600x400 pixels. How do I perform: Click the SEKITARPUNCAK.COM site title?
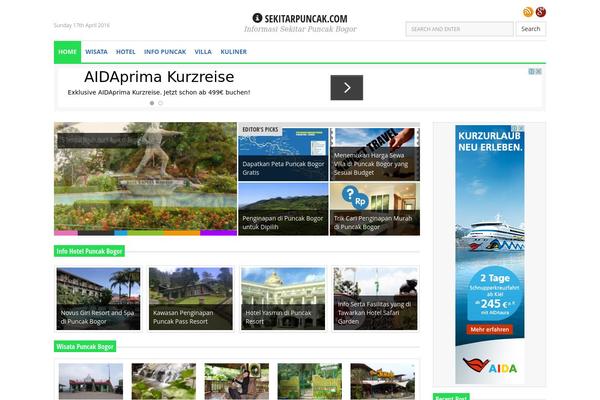[306, 18]
